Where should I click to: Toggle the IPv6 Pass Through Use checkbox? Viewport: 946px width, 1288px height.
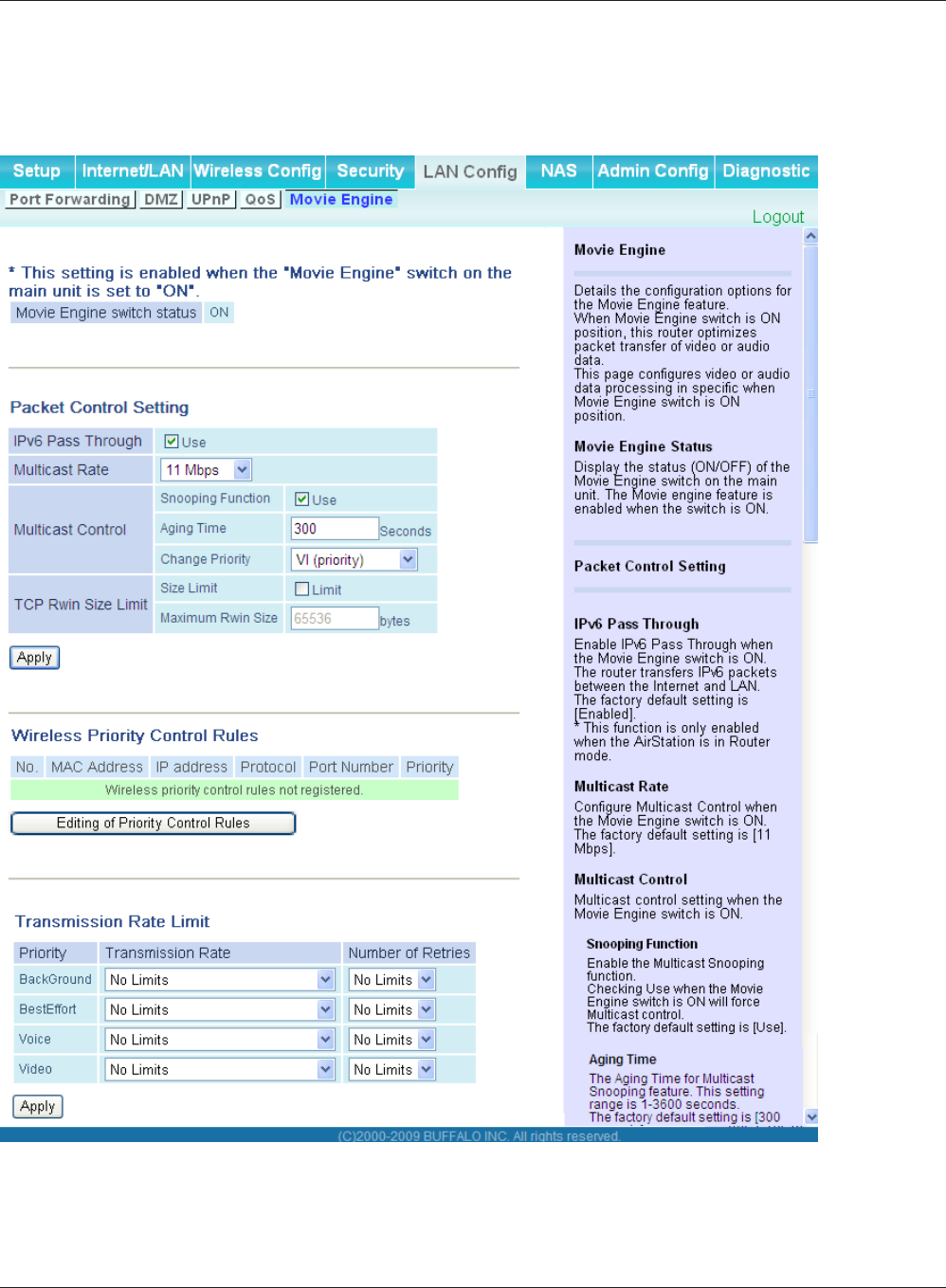pyautogui.click(x=172, y=442)
